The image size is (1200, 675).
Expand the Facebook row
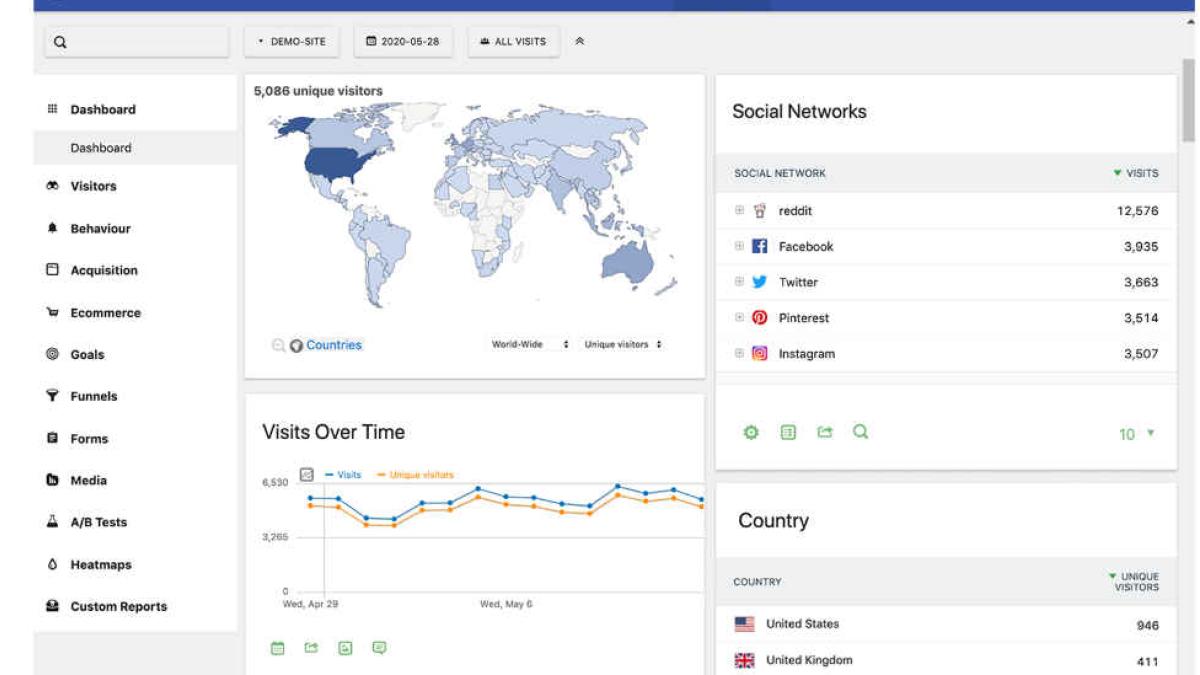coord(739,246)
